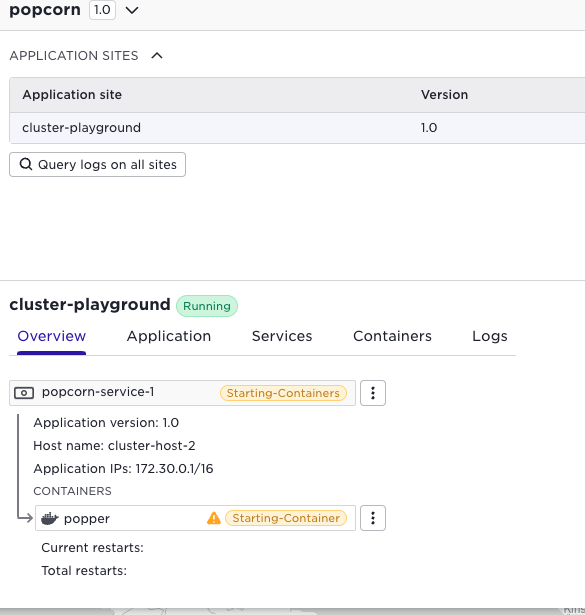Select the cluster-playground table row
Image resolution: width=585 pixels, height=615 pixels.
(x=297, y=128)
